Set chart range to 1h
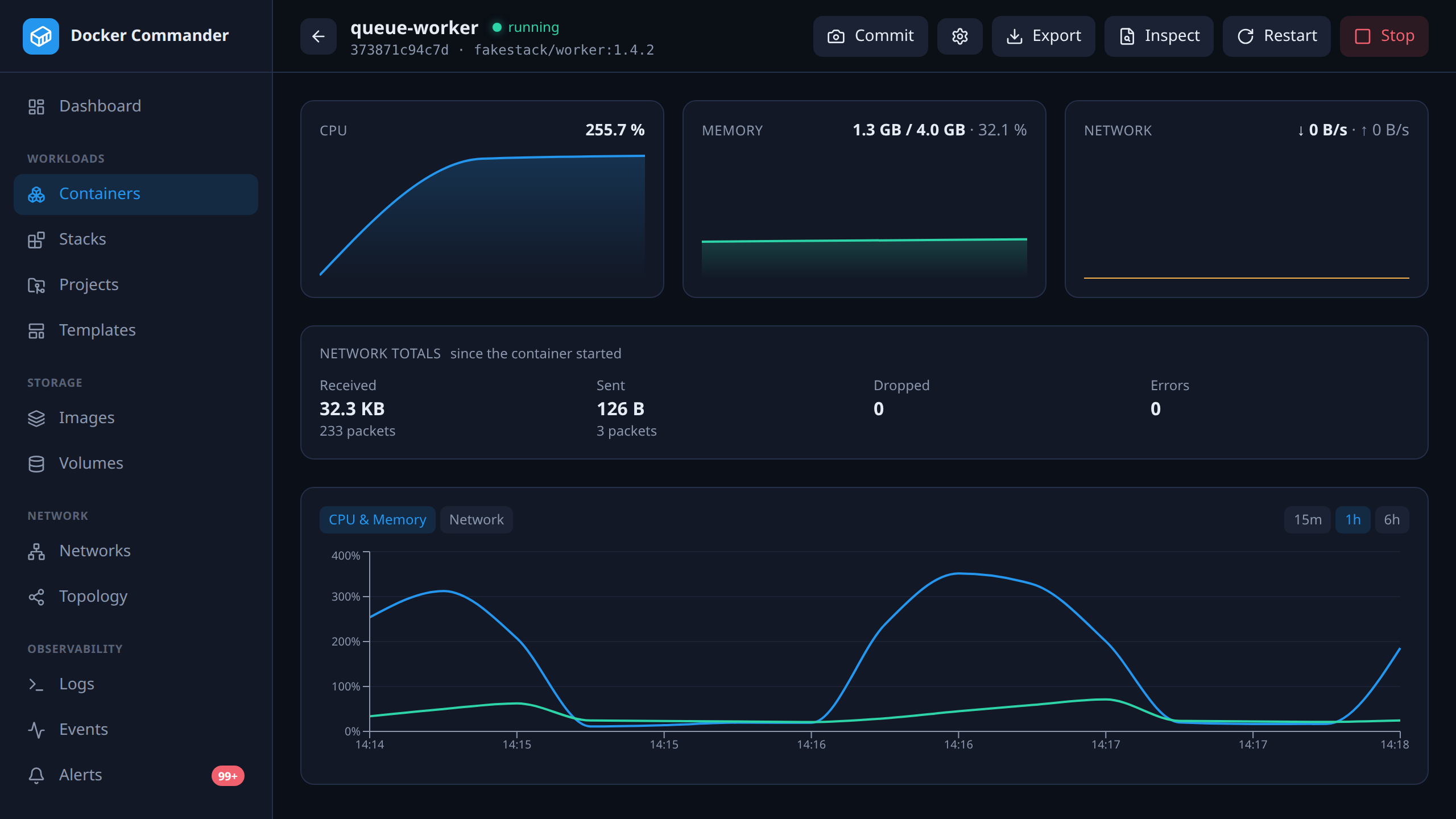This screenshot has height=819, width=1456. (1353, 520)
